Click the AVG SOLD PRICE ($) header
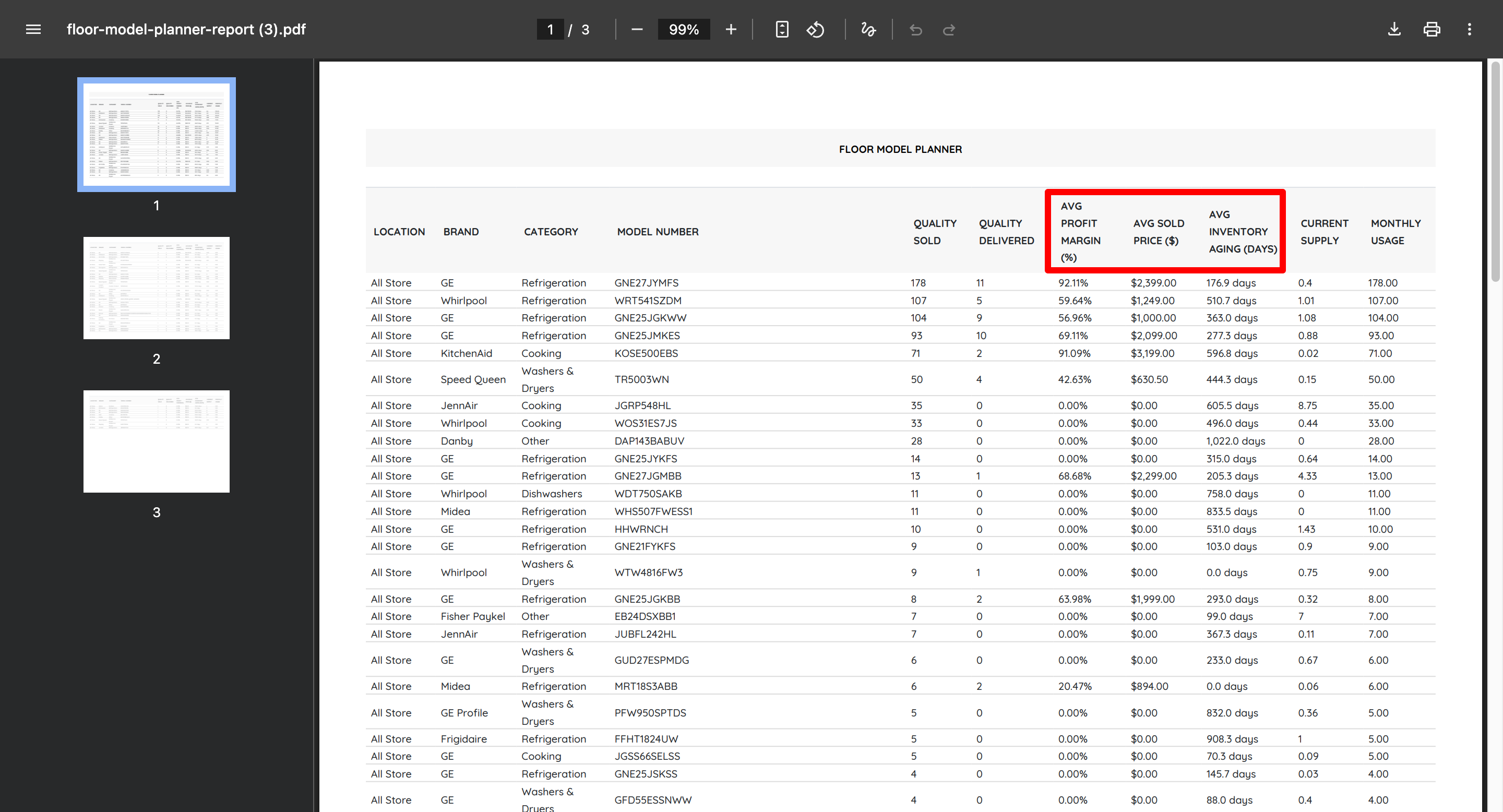This screenshot has width=1503, height=812. [1159, 232]
